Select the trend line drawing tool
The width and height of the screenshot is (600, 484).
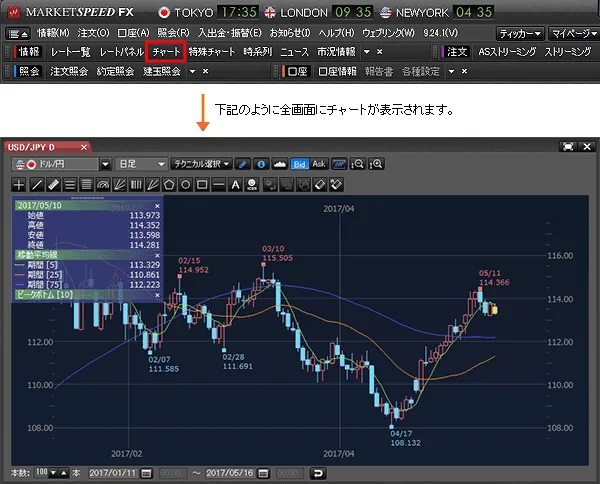[37, 184]
